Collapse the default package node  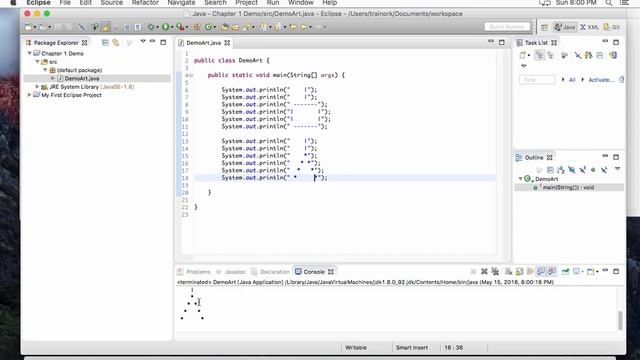tap(45, 70)
